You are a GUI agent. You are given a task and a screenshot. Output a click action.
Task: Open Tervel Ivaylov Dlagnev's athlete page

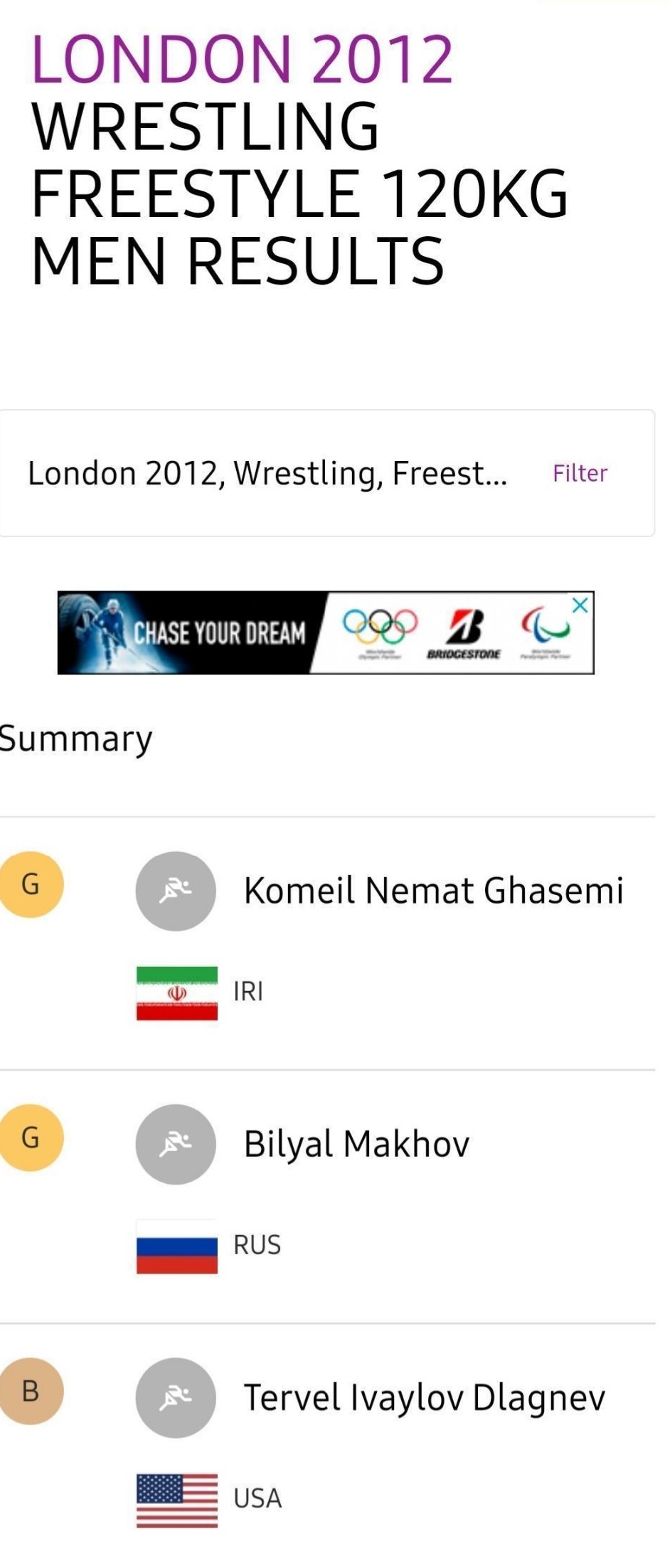[x=424, y=1397]
